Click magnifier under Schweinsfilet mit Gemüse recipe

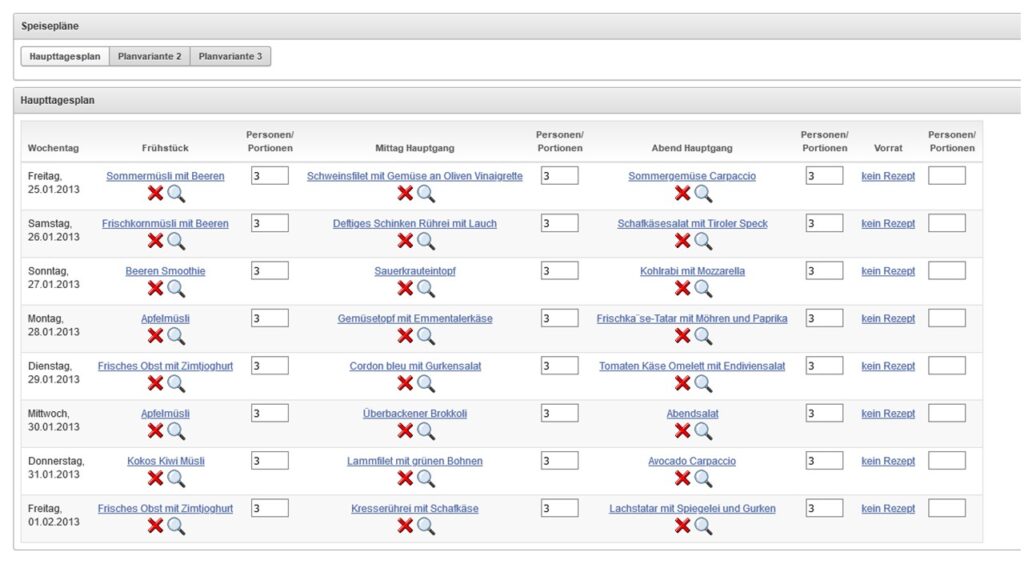tap(426, 194)
